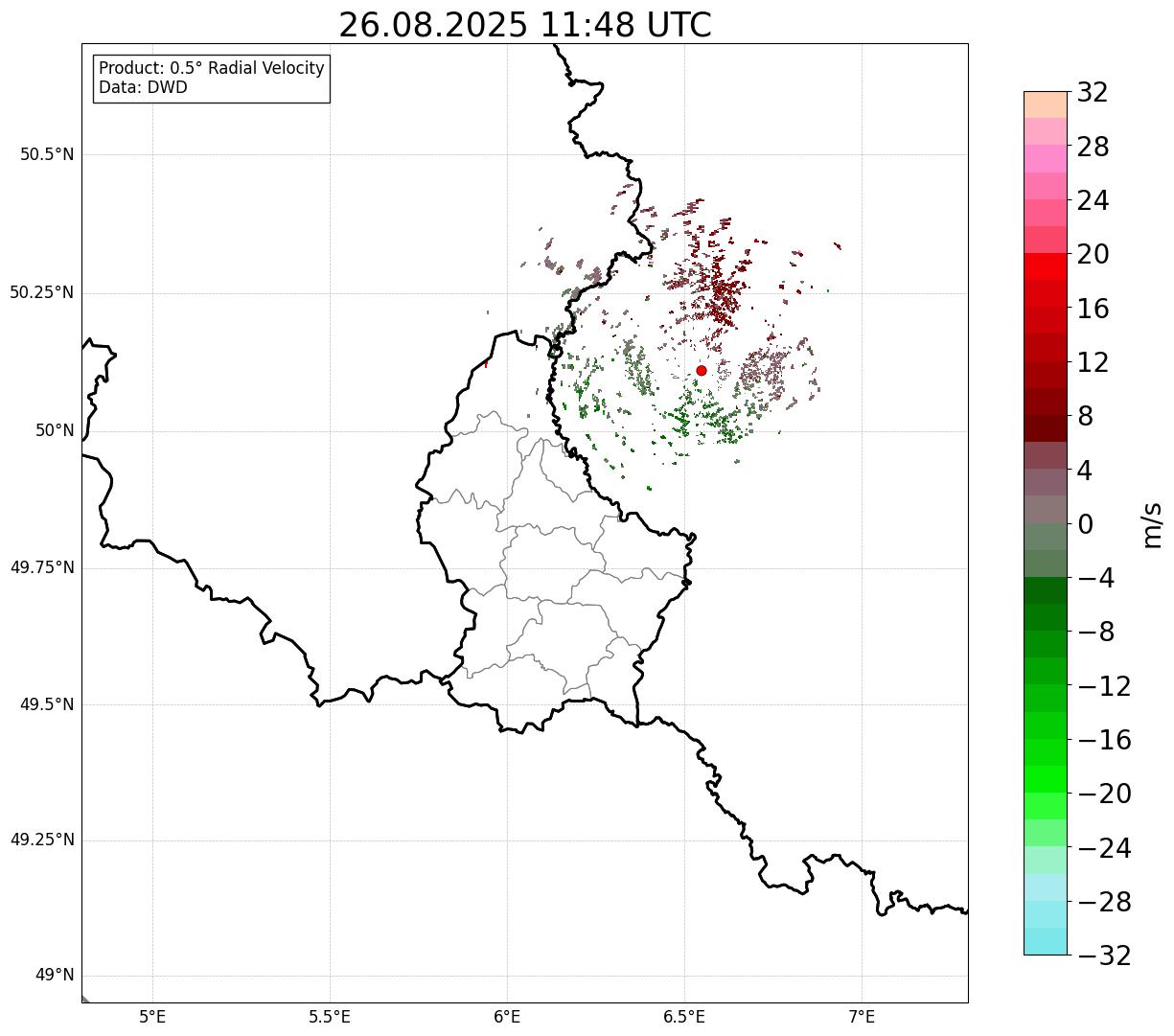Screen dimensions: 1174x1036
Task: Click the 20 colorbar tick label
Action: tap(1093, 255)
